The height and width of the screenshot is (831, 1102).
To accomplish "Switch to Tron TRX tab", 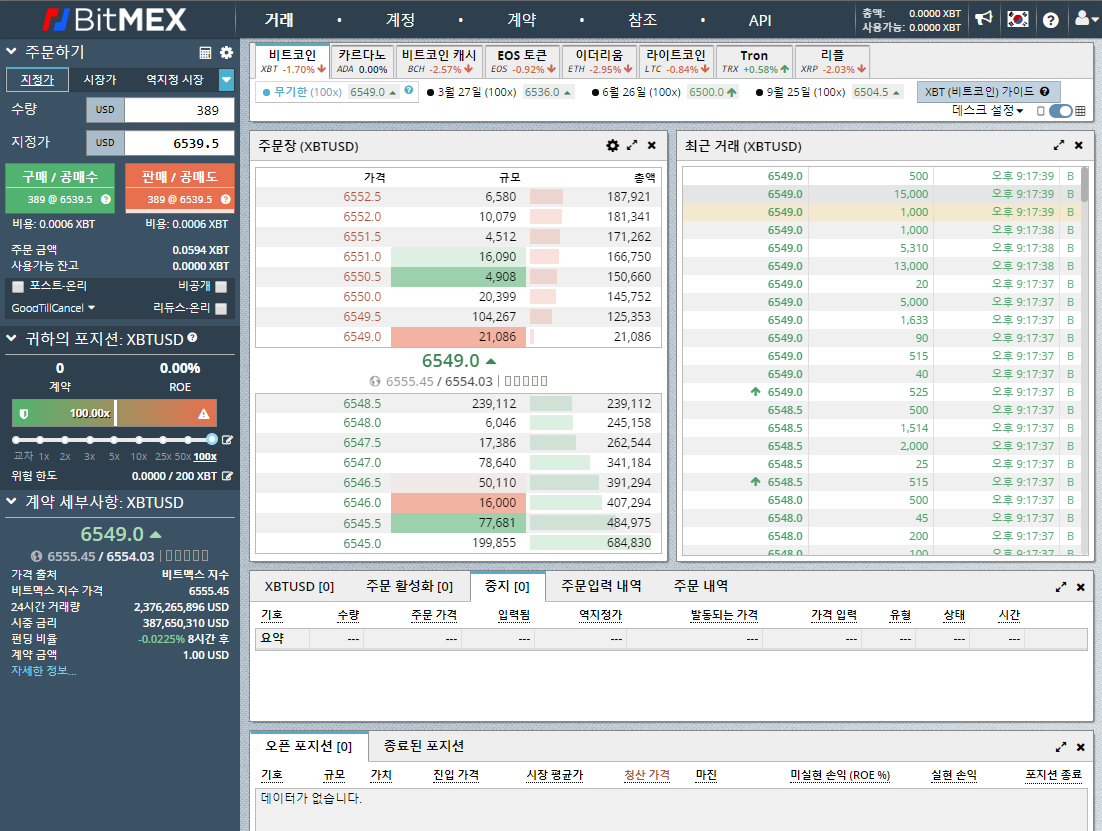I will pyautogui.click(x=754, y=61).
